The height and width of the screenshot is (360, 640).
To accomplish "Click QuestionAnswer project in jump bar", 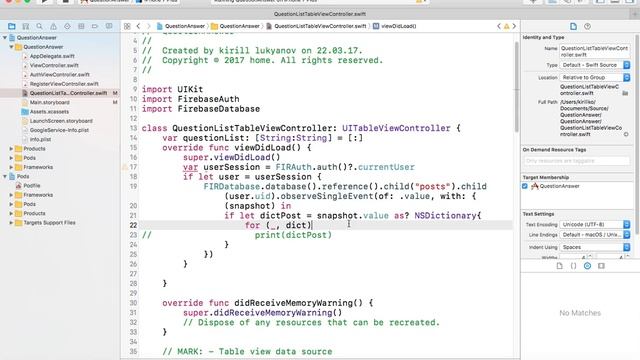I will click(181, 26).
